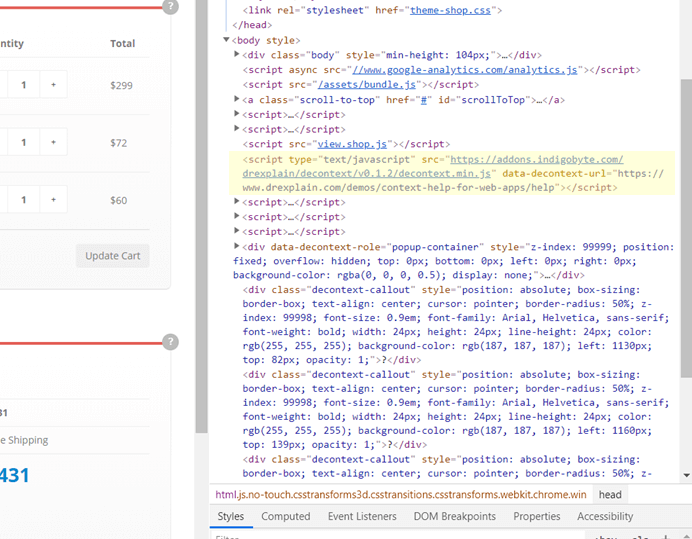Open the DOM Breakpoints tab

455,516
